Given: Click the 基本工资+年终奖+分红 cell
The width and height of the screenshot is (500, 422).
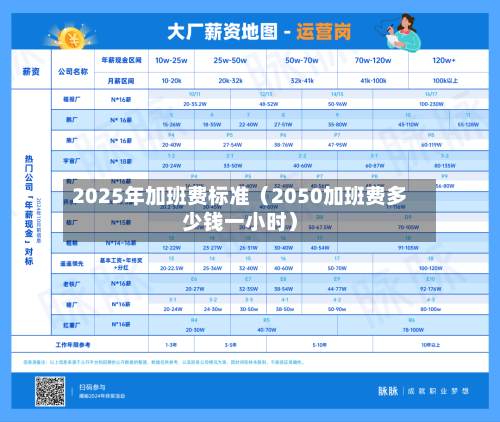Looking at the screenshot, I should coord(121,264).
